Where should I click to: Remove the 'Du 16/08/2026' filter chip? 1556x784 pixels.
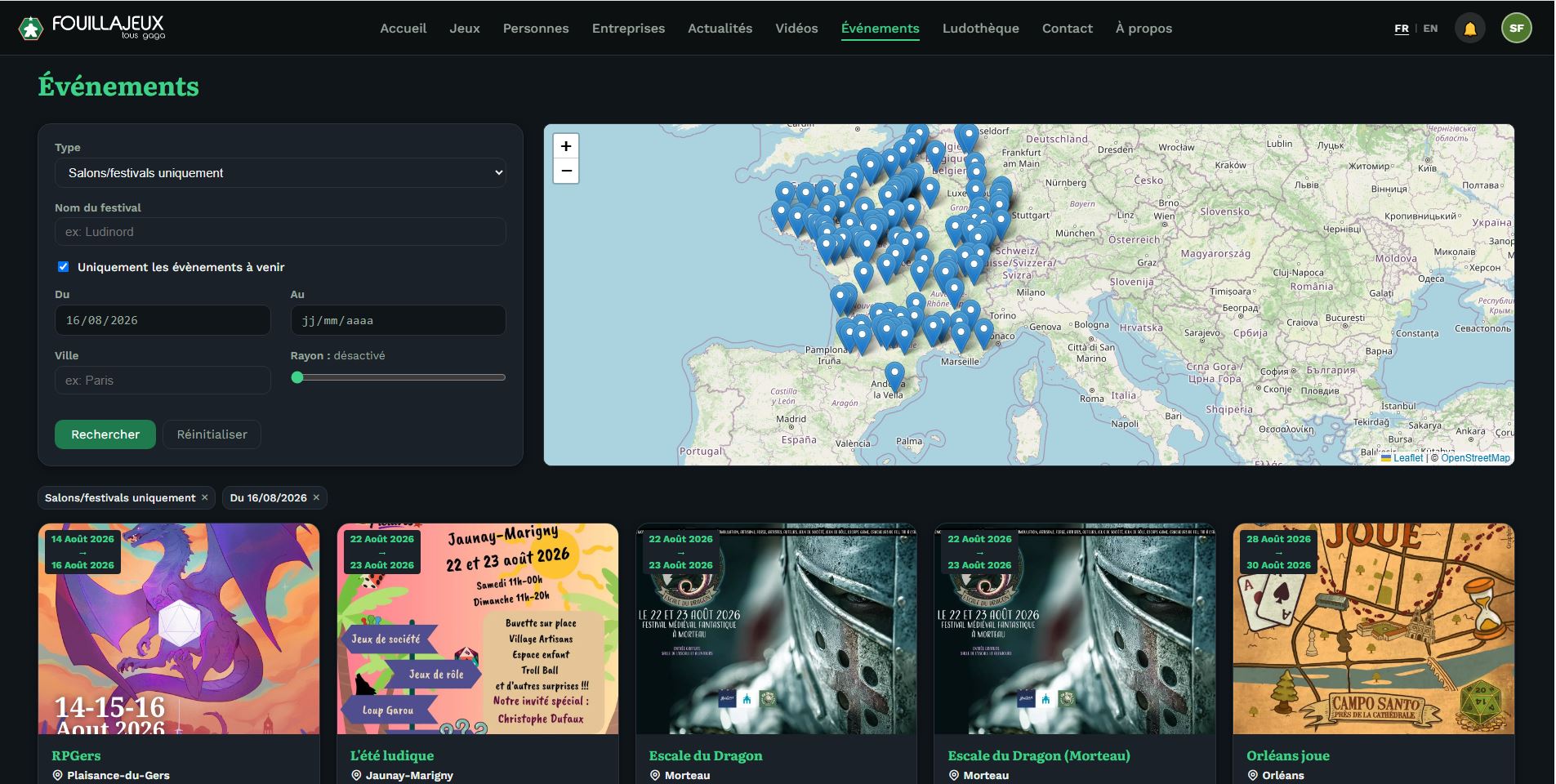coord(316,497)
